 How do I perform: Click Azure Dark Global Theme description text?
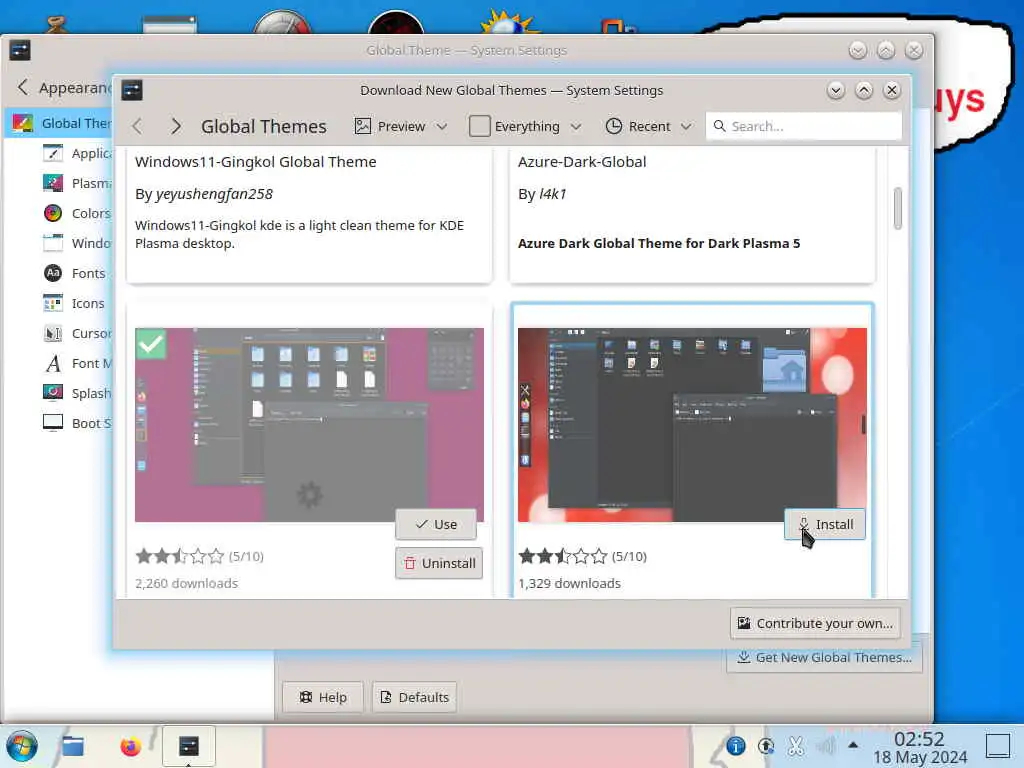click(659, 244)
